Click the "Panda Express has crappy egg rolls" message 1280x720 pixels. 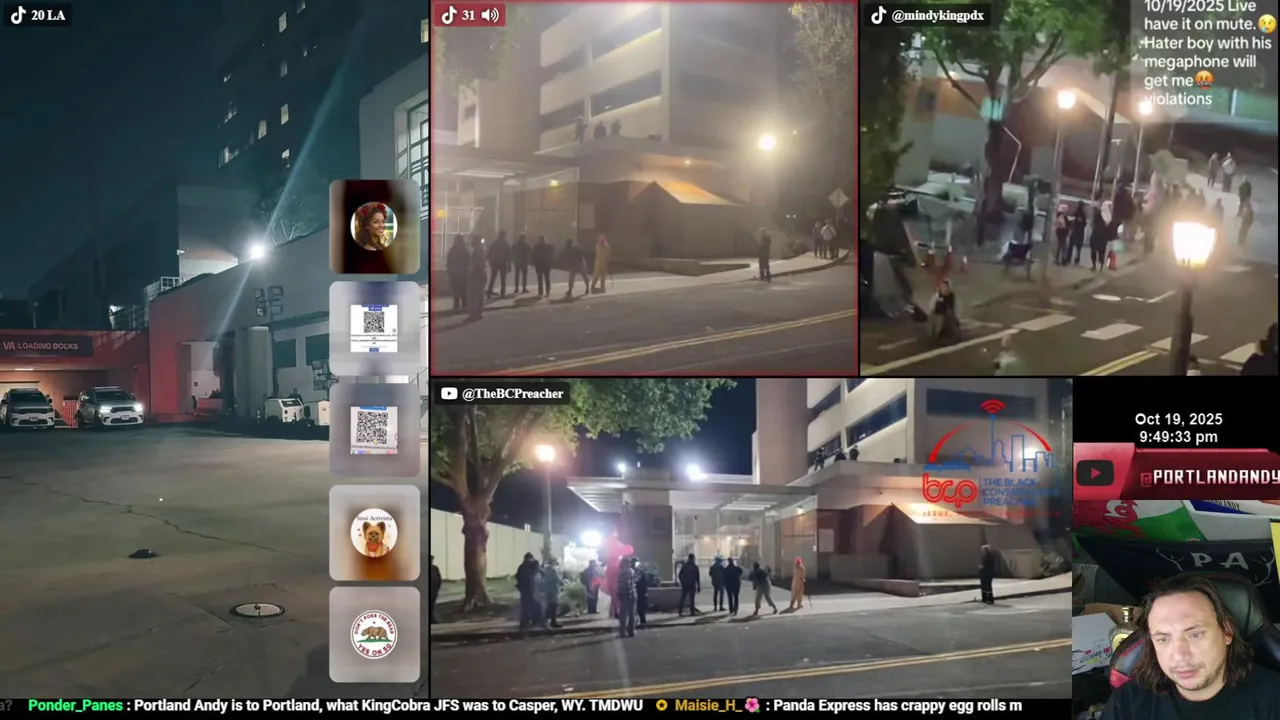click(x=899, y=705)
